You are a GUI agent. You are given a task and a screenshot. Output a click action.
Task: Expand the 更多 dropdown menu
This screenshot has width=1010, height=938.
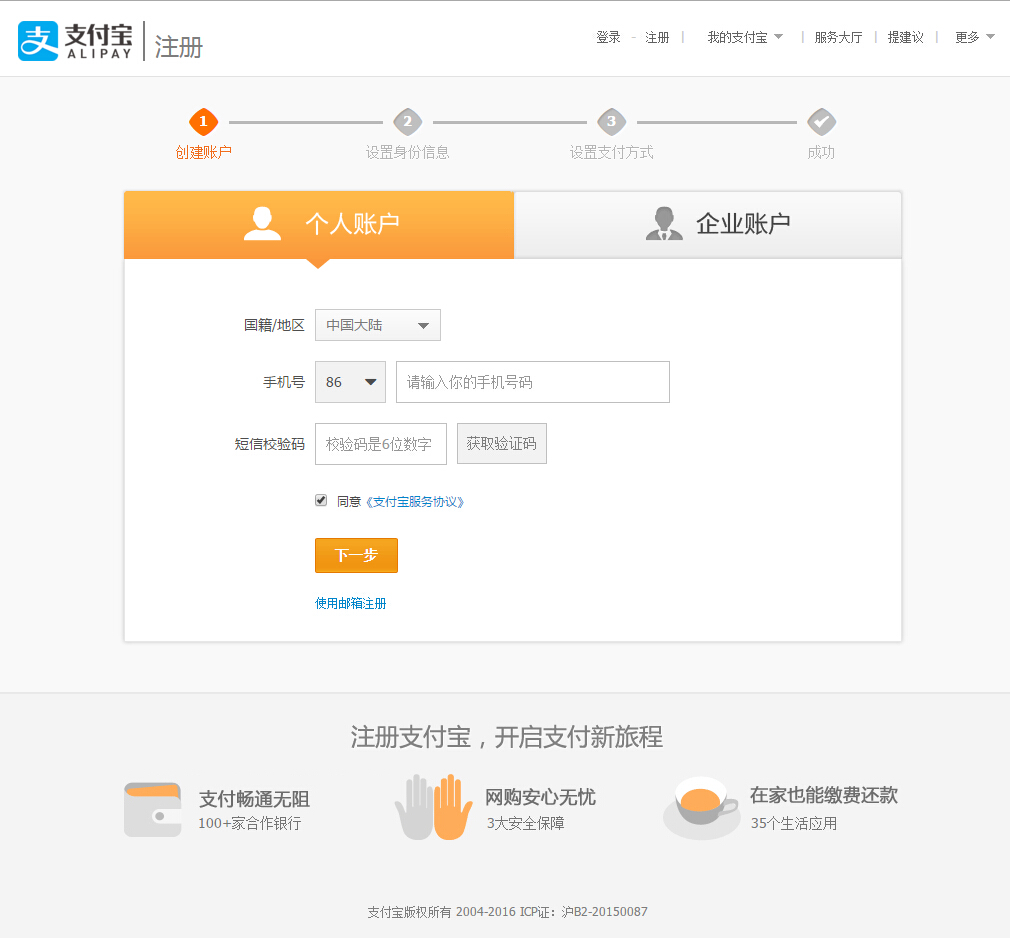971,36
